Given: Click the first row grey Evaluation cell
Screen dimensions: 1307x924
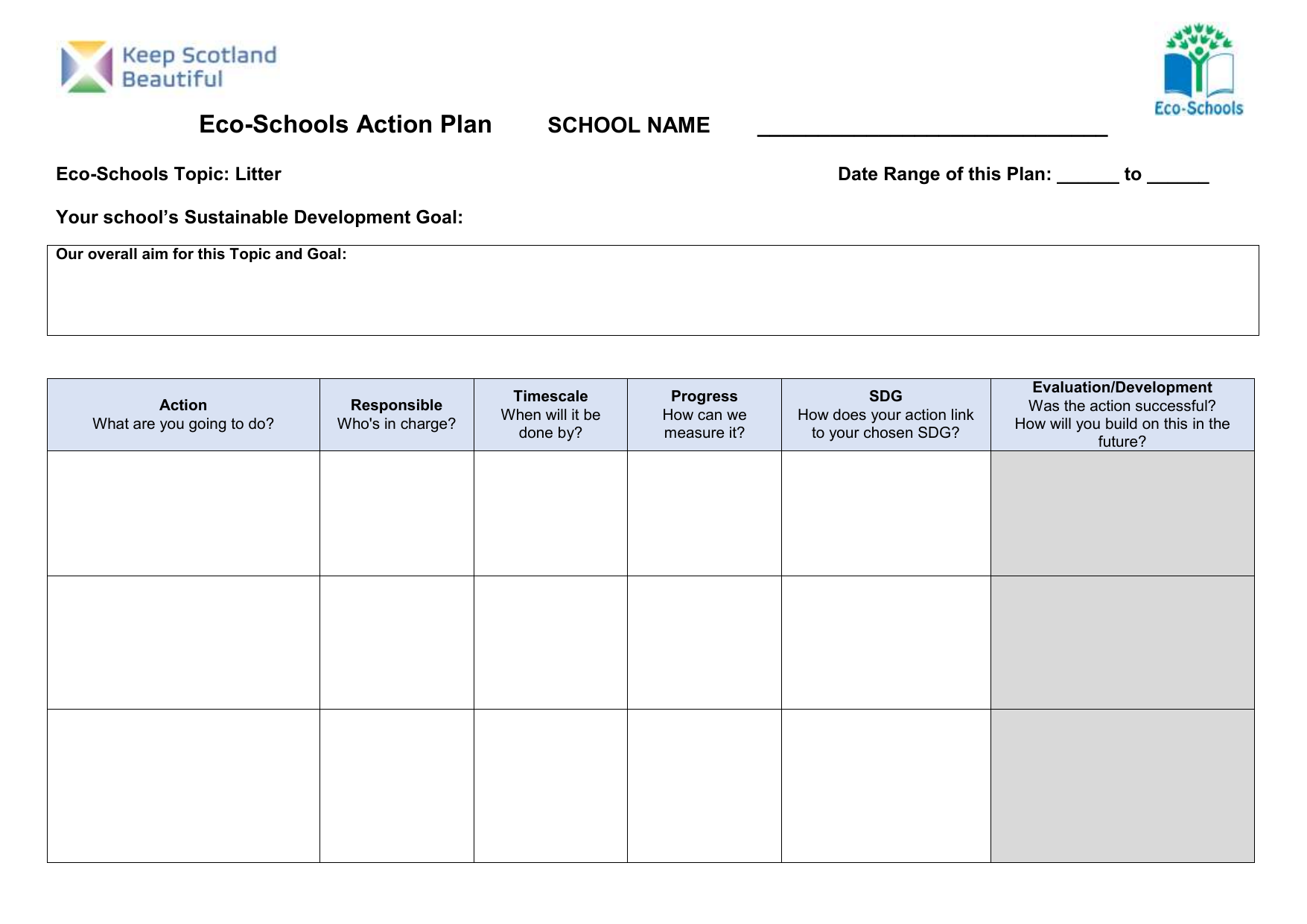Looking at the screenshot, I should click(x=1122, y=514).
